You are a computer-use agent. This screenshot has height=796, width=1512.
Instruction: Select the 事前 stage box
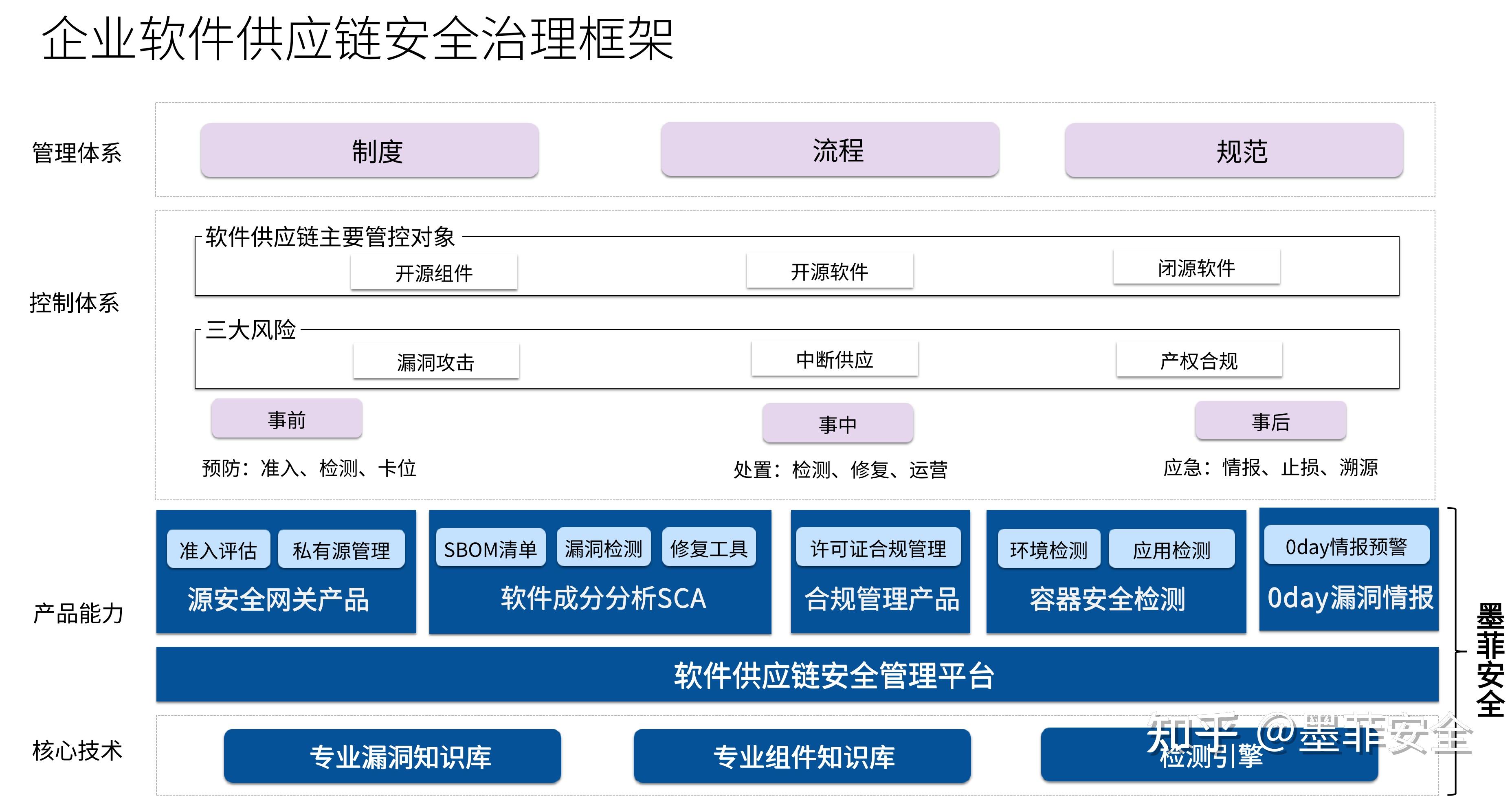(x=286, y=418)
